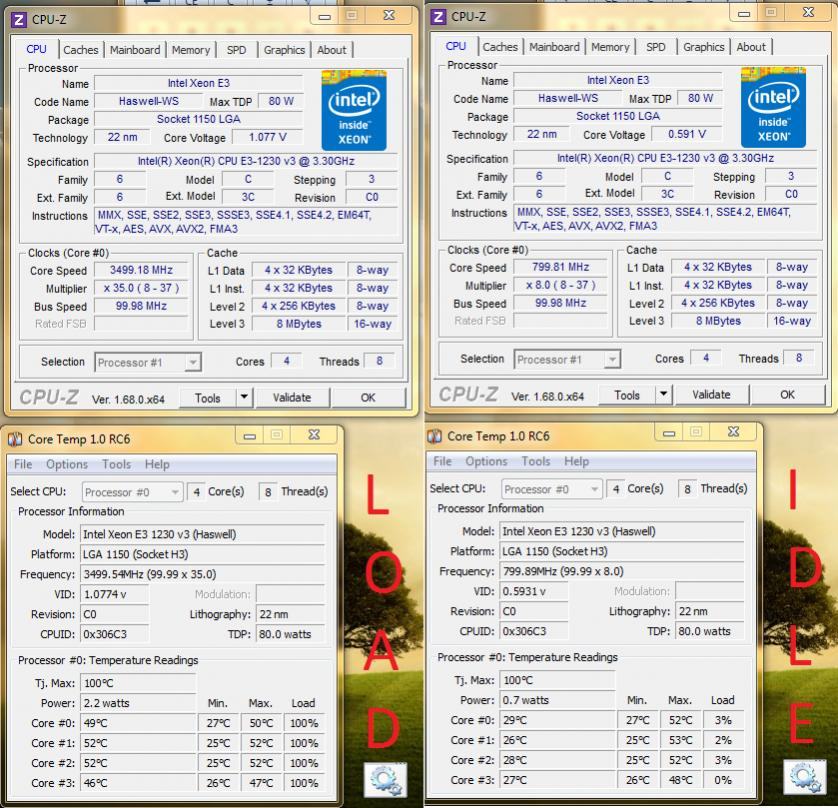Click Intel Xeon logo in left CPU-Z window
This screenshot has width=838, height=808.
coord(354,110)
